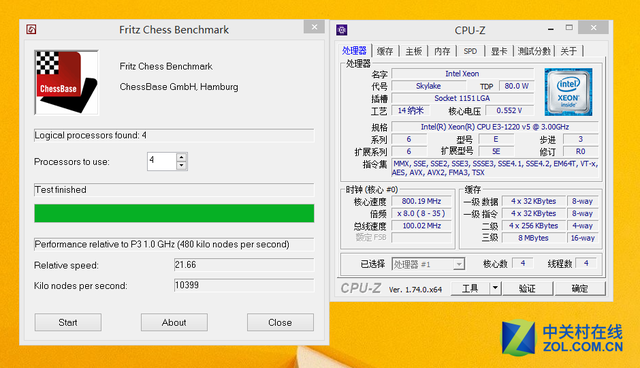Click the Intel Xeon name field
640x368 pixels.
tap(462, 73)
